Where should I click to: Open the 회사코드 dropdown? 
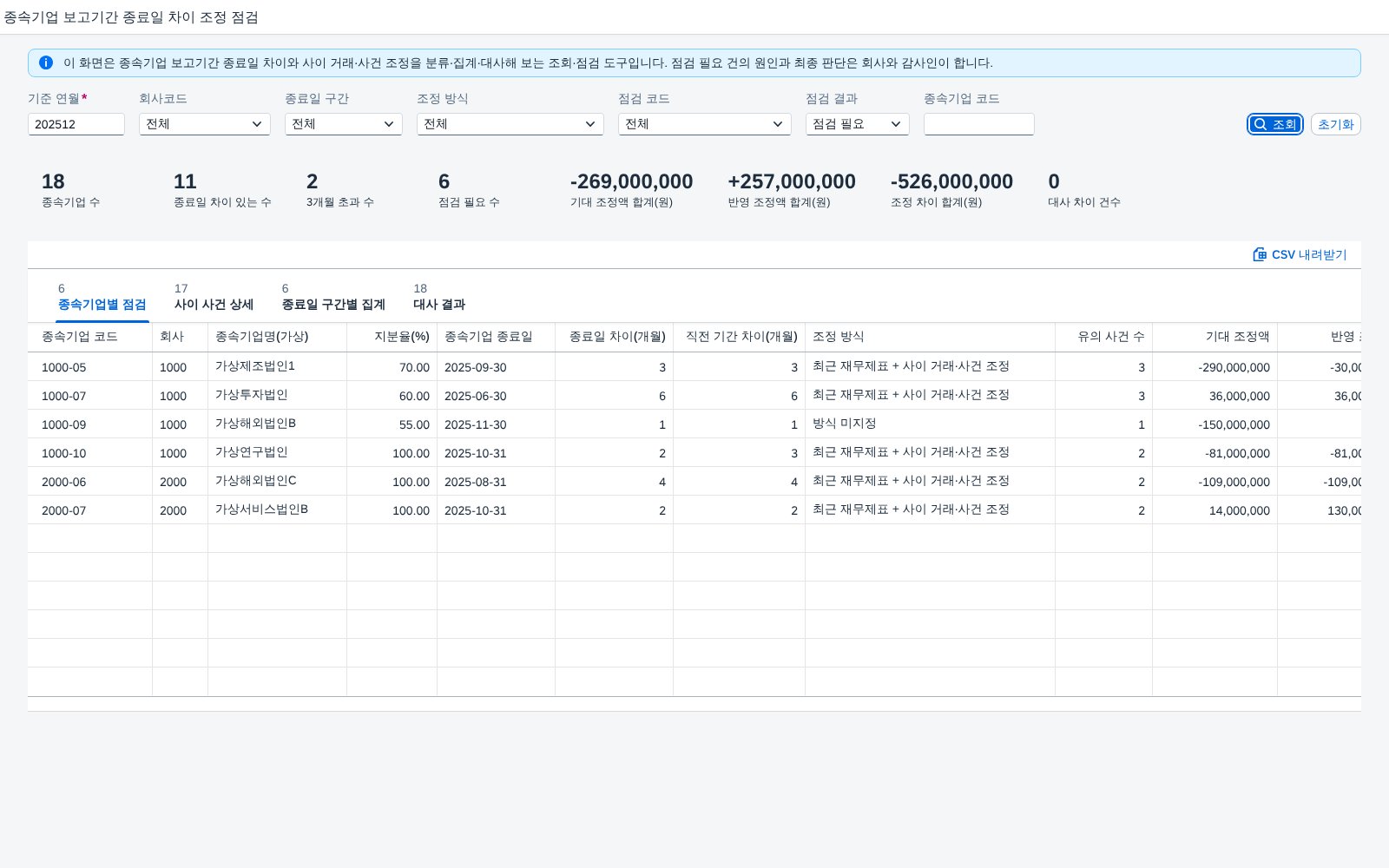pos(205,124)
